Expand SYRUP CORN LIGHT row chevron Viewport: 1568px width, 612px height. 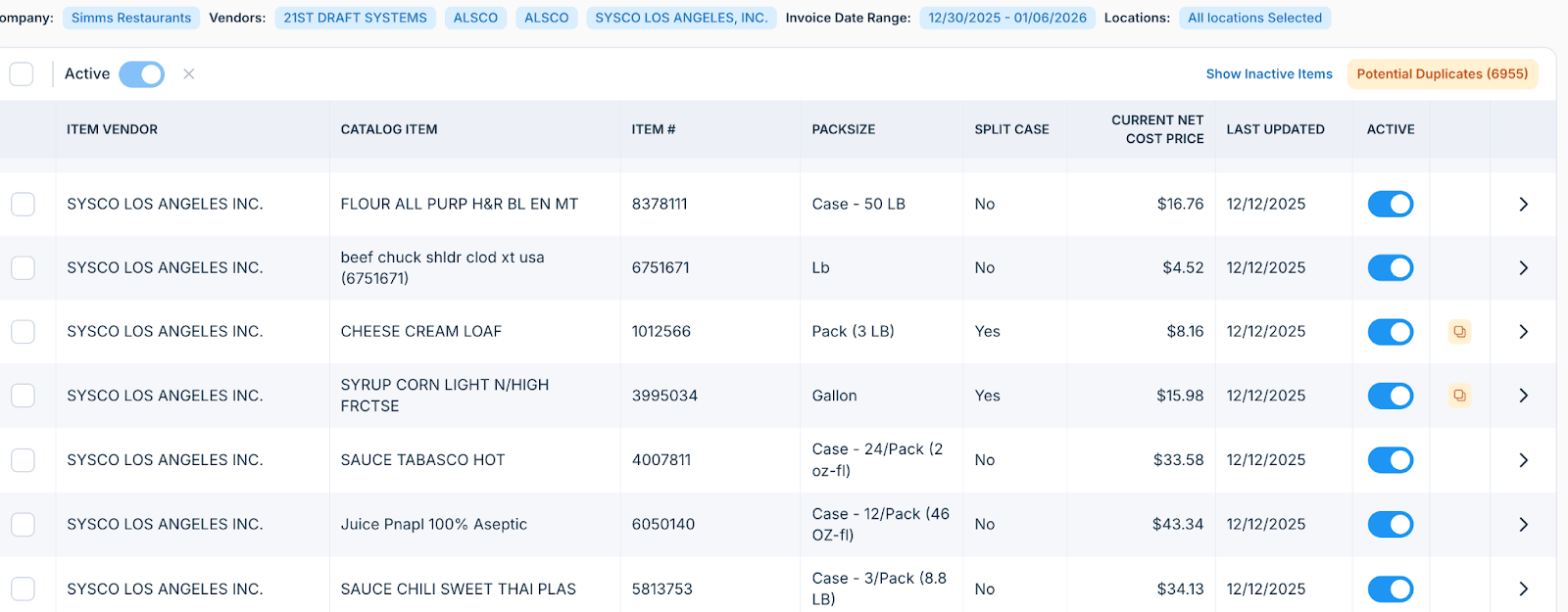(1523, 396)
